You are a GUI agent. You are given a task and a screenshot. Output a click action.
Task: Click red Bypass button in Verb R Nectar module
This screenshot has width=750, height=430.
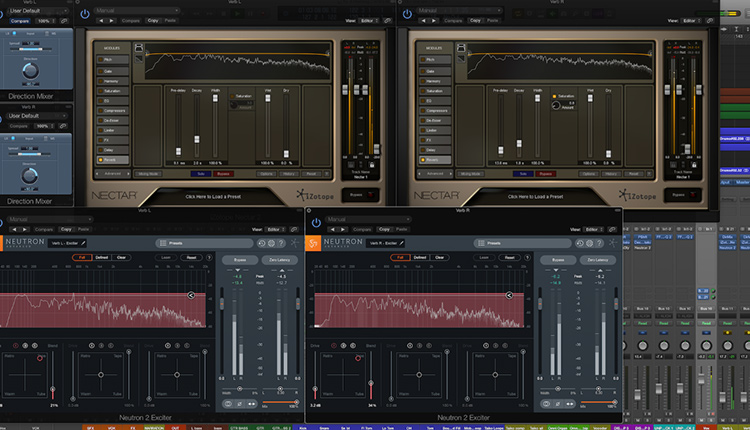tap(546, 174)
